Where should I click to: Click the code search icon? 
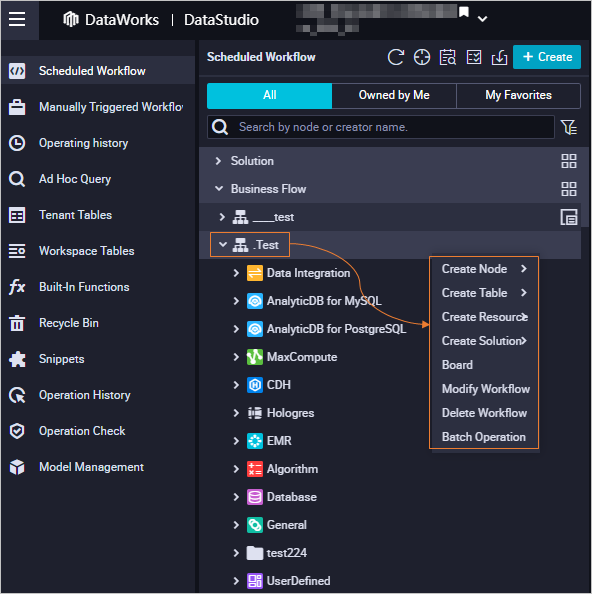[448, 58]
